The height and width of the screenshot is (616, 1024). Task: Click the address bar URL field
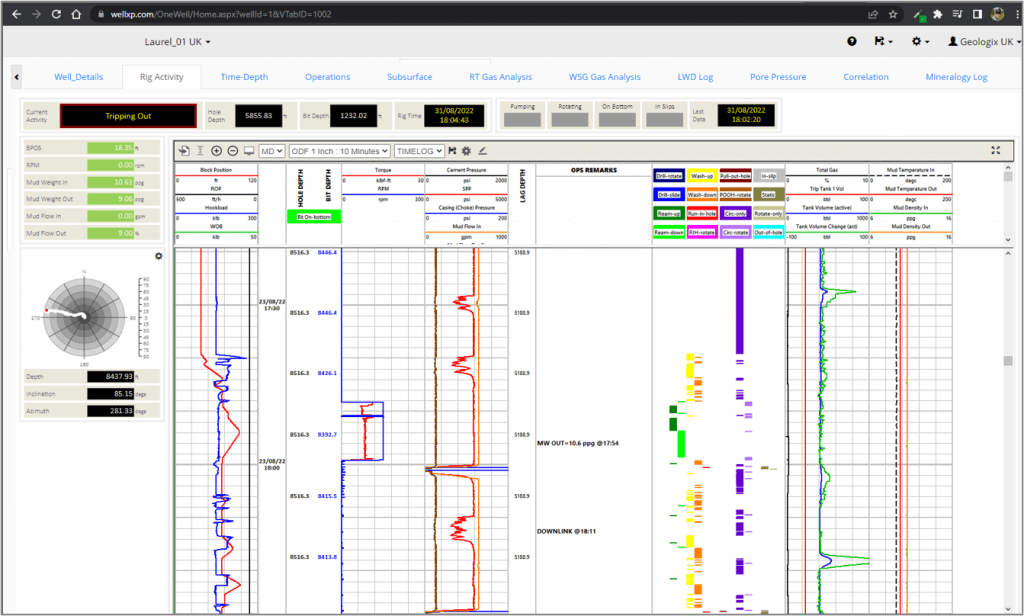[x=477, y=14]
